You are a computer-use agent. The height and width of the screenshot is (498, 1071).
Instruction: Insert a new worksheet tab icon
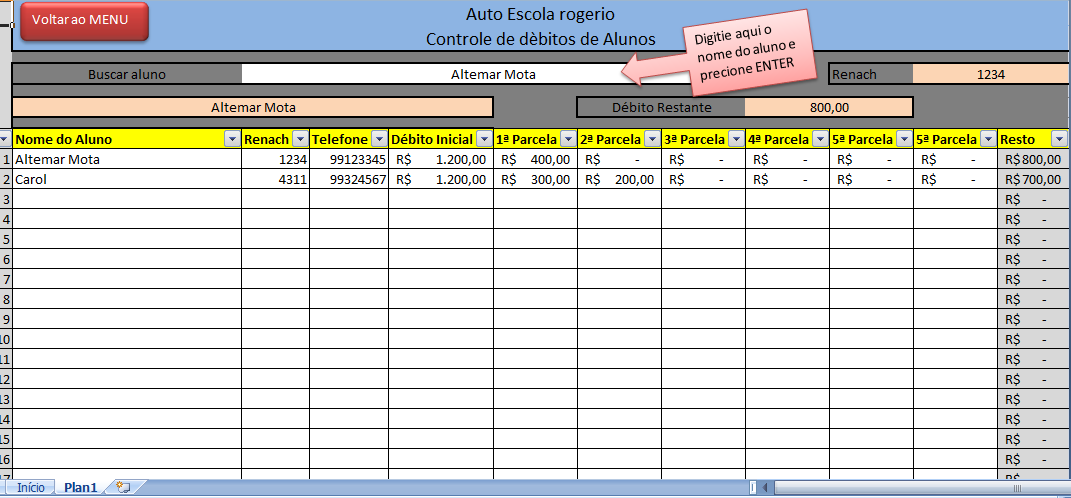(x=124, y=487)
